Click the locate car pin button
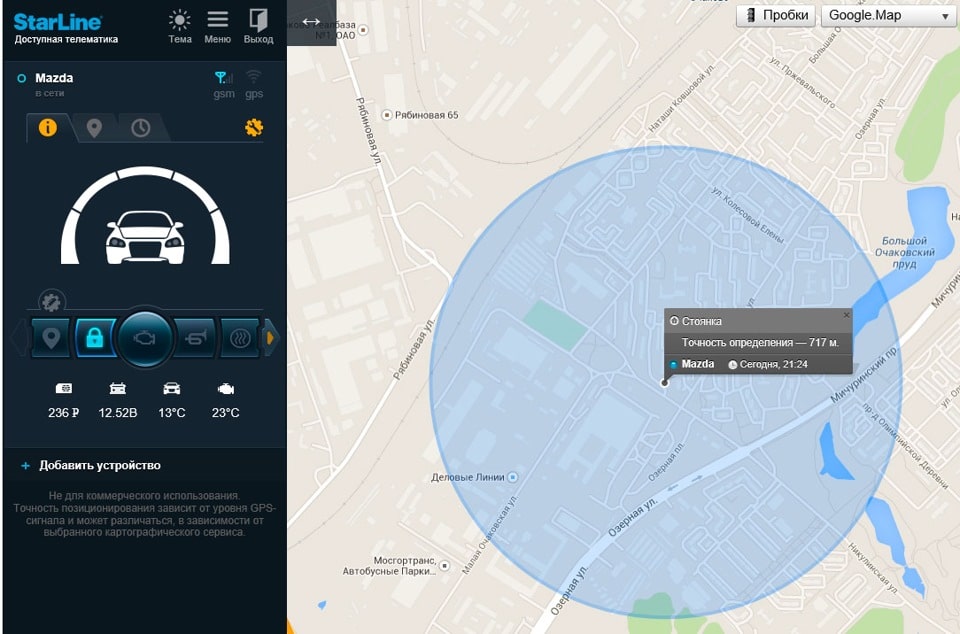 (51, 338)
